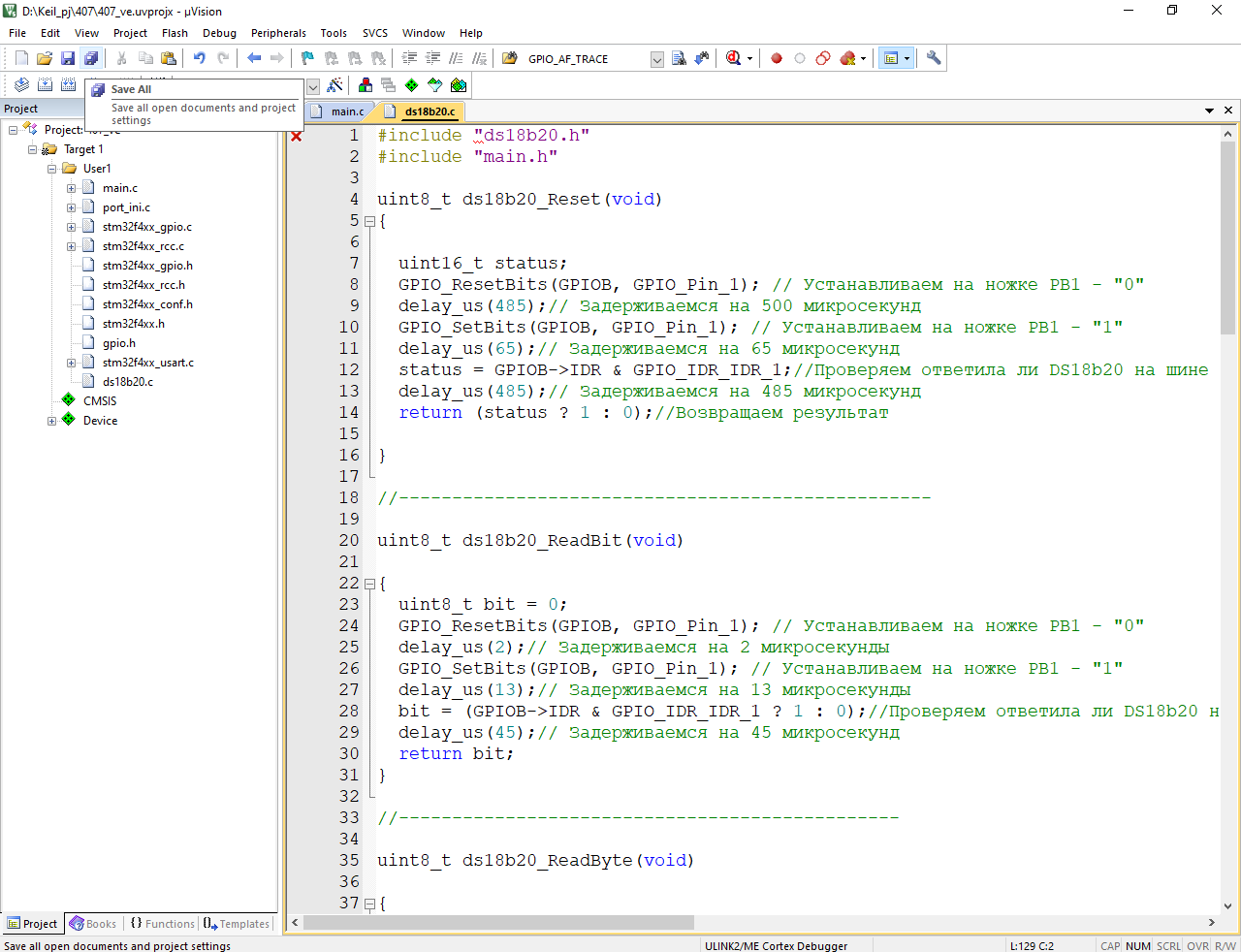The height and width of the screenshot is (952, 1241).
Task: Select CMSIS in the project tree
Action: 100,401
